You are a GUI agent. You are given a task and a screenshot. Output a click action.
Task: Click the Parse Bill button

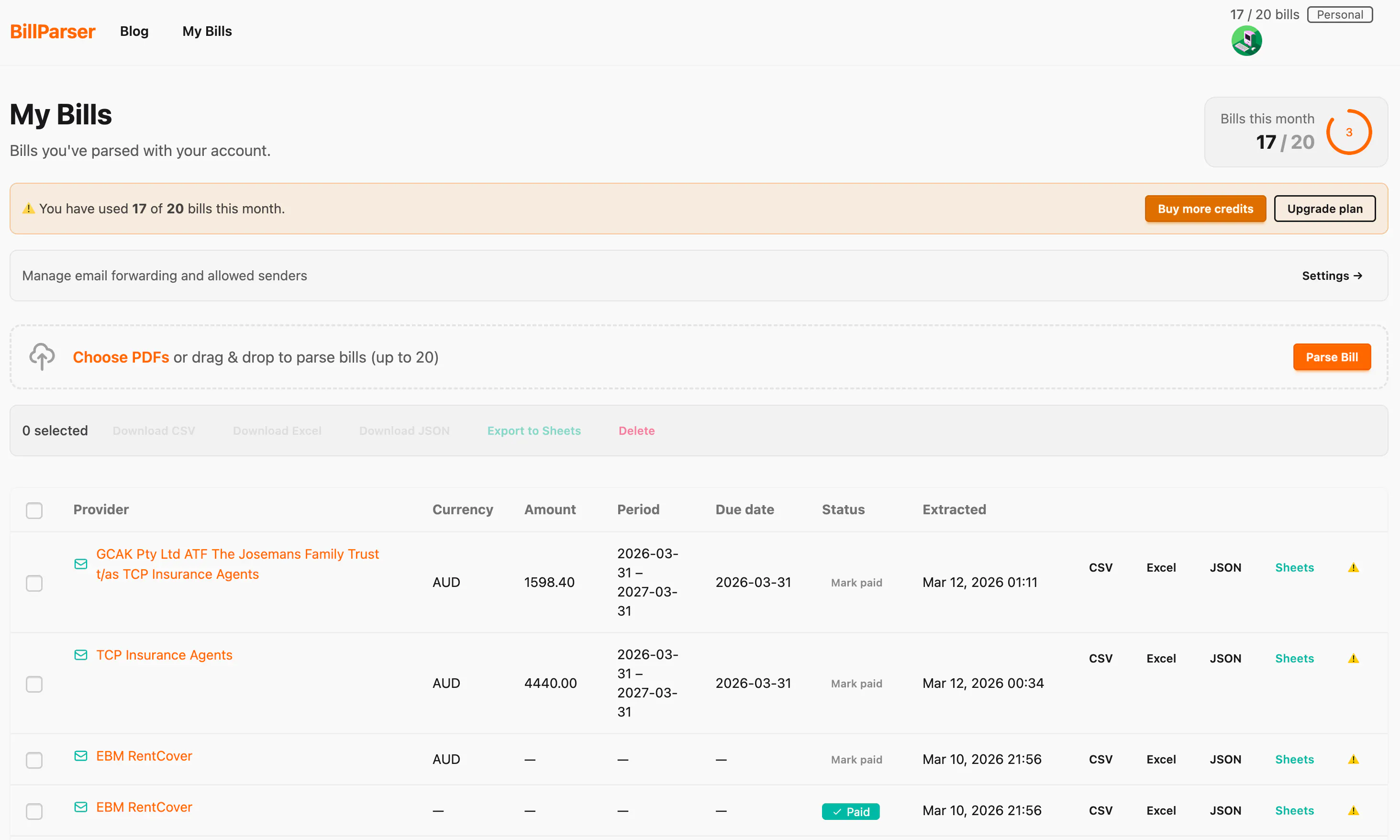point(1332,357)
